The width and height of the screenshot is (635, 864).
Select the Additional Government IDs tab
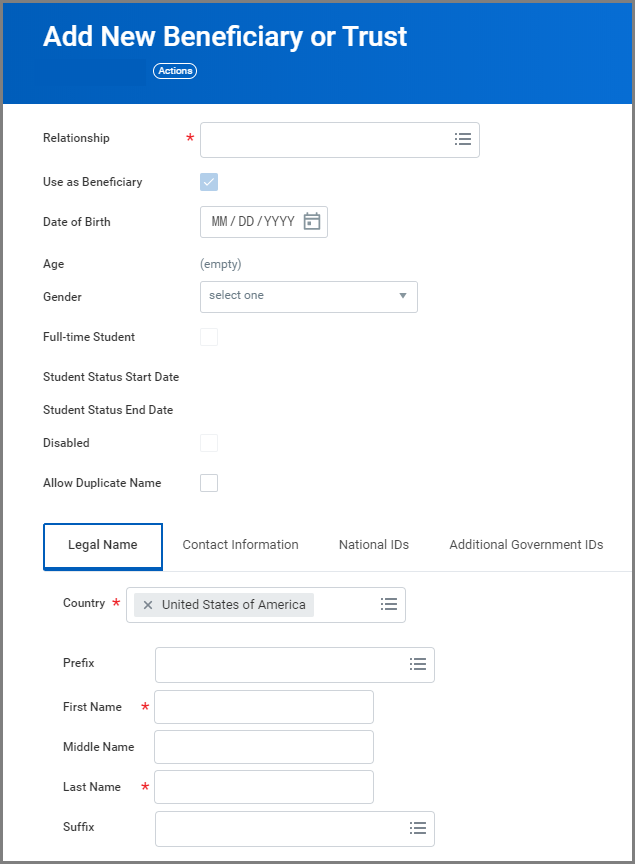pos(526,545)
